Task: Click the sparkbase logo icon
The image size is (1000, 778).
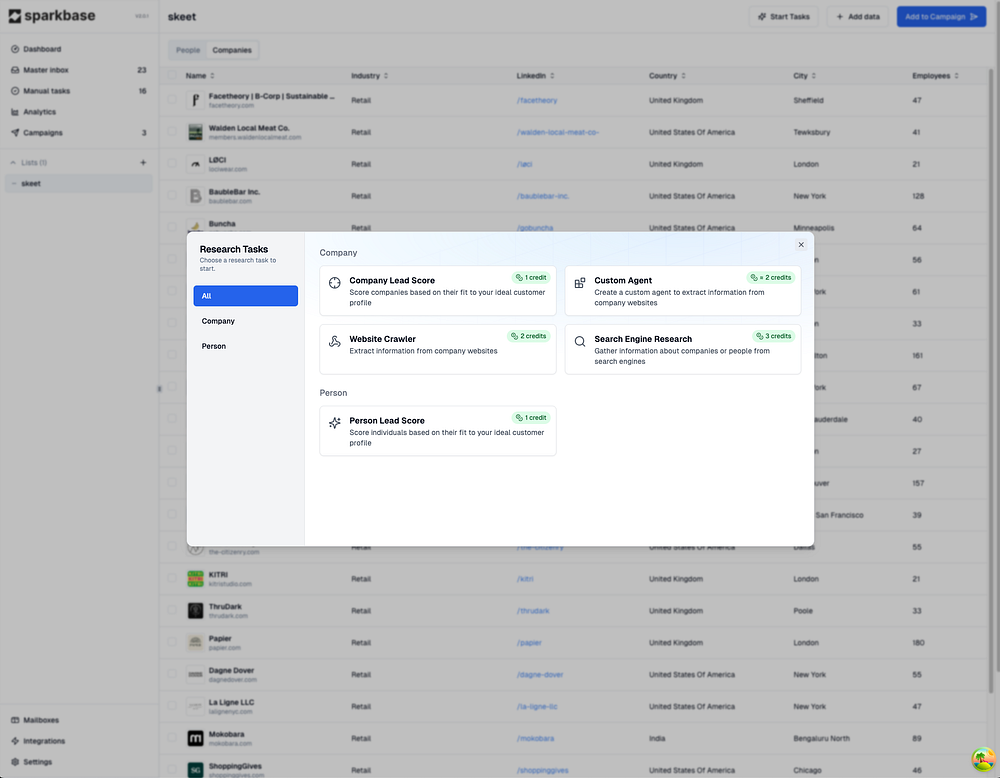Action: [x=15, y=16]
